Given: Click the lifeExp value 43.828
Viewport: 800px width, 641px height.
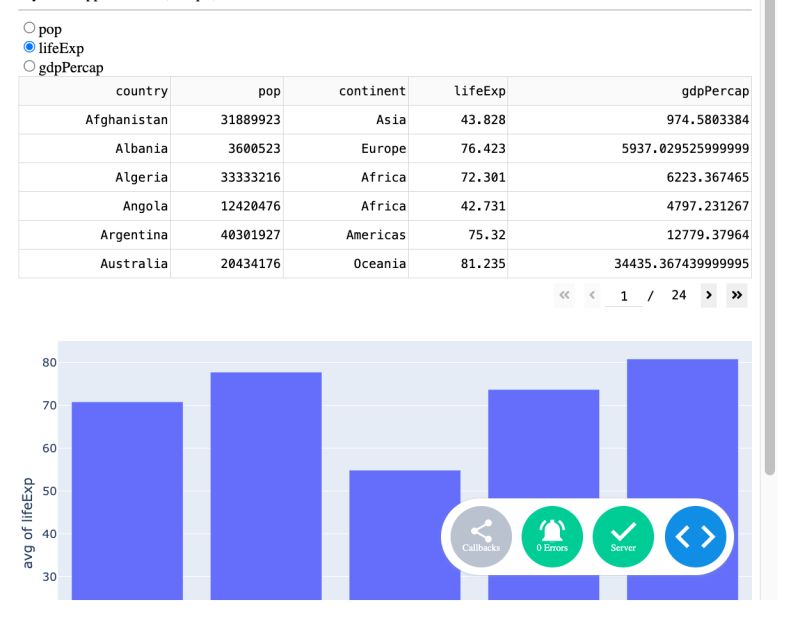Looking at the screenshot, I should coord(458,120).
